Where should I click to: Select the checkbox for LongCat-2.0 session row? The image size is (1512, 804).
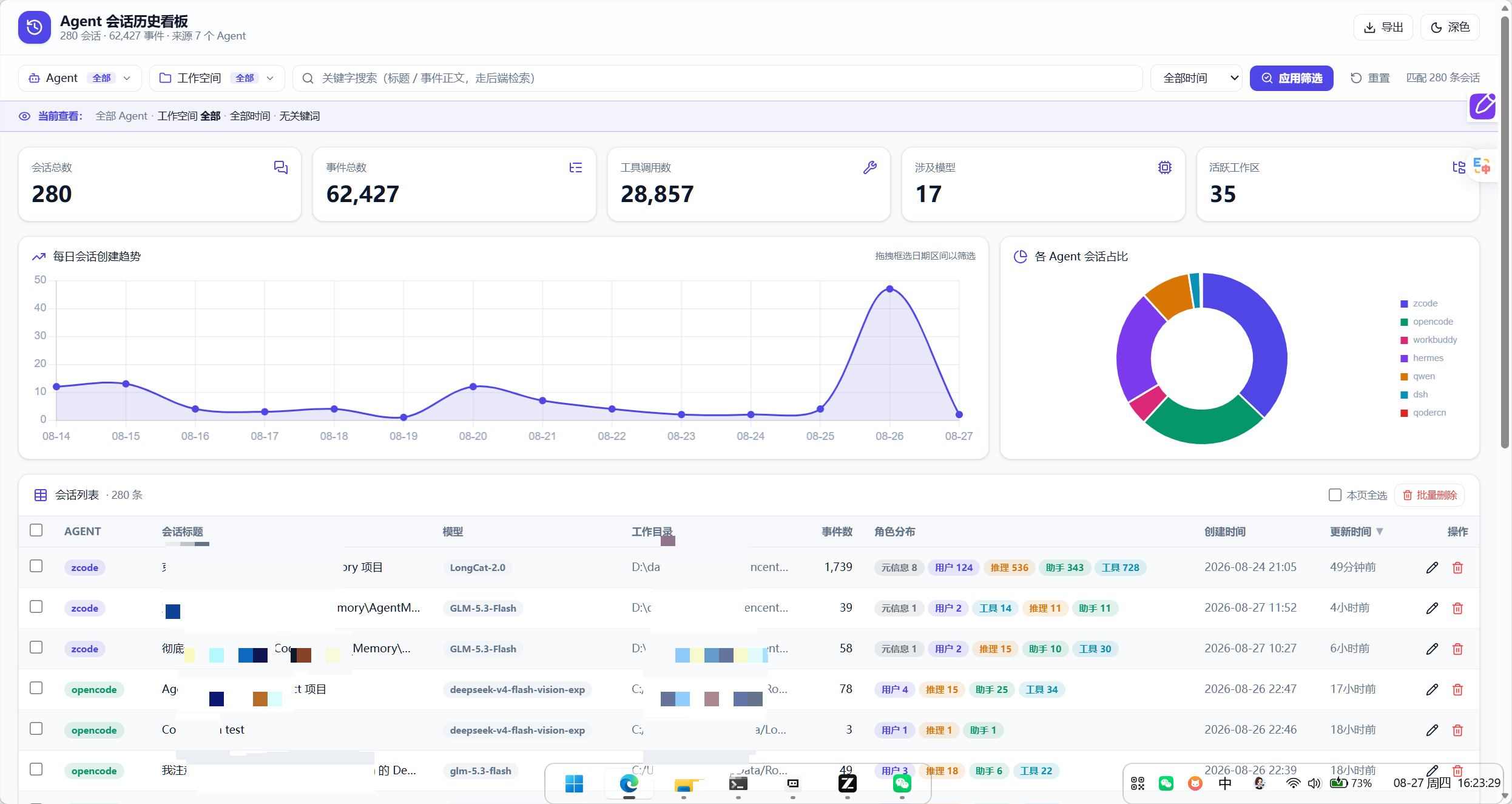[x=36, y=566]
